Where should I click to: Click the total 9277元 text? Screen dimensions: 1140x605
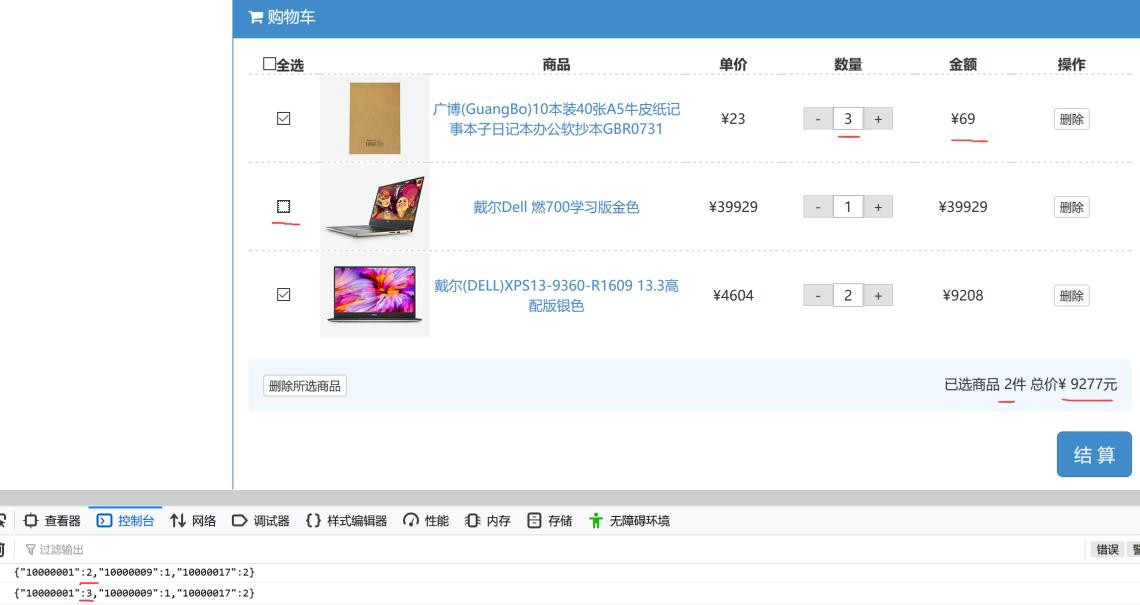tap(1093, 384)
